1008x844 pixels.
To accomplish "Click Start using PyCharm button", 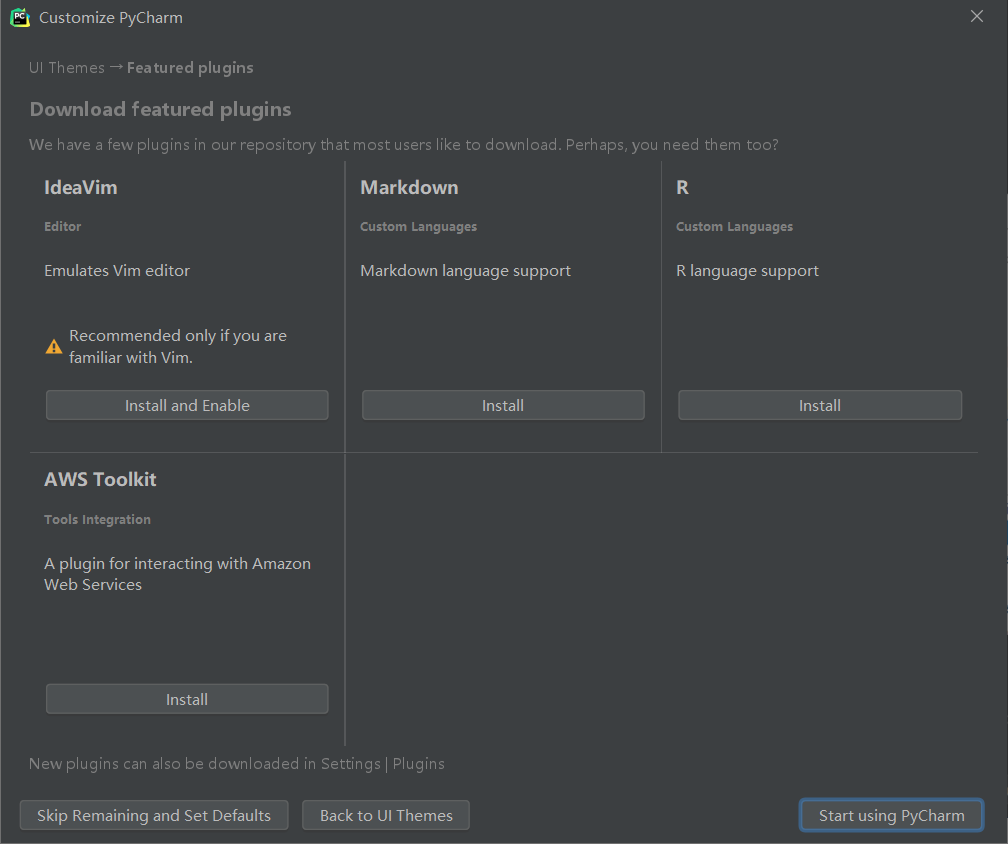I will [892, 816].
